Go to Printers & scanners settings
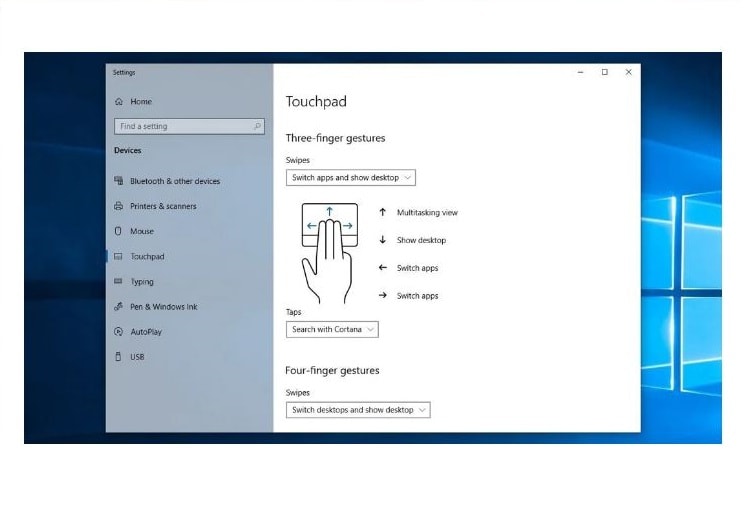Viewport: 750px width, 514px height. (163, 206)
